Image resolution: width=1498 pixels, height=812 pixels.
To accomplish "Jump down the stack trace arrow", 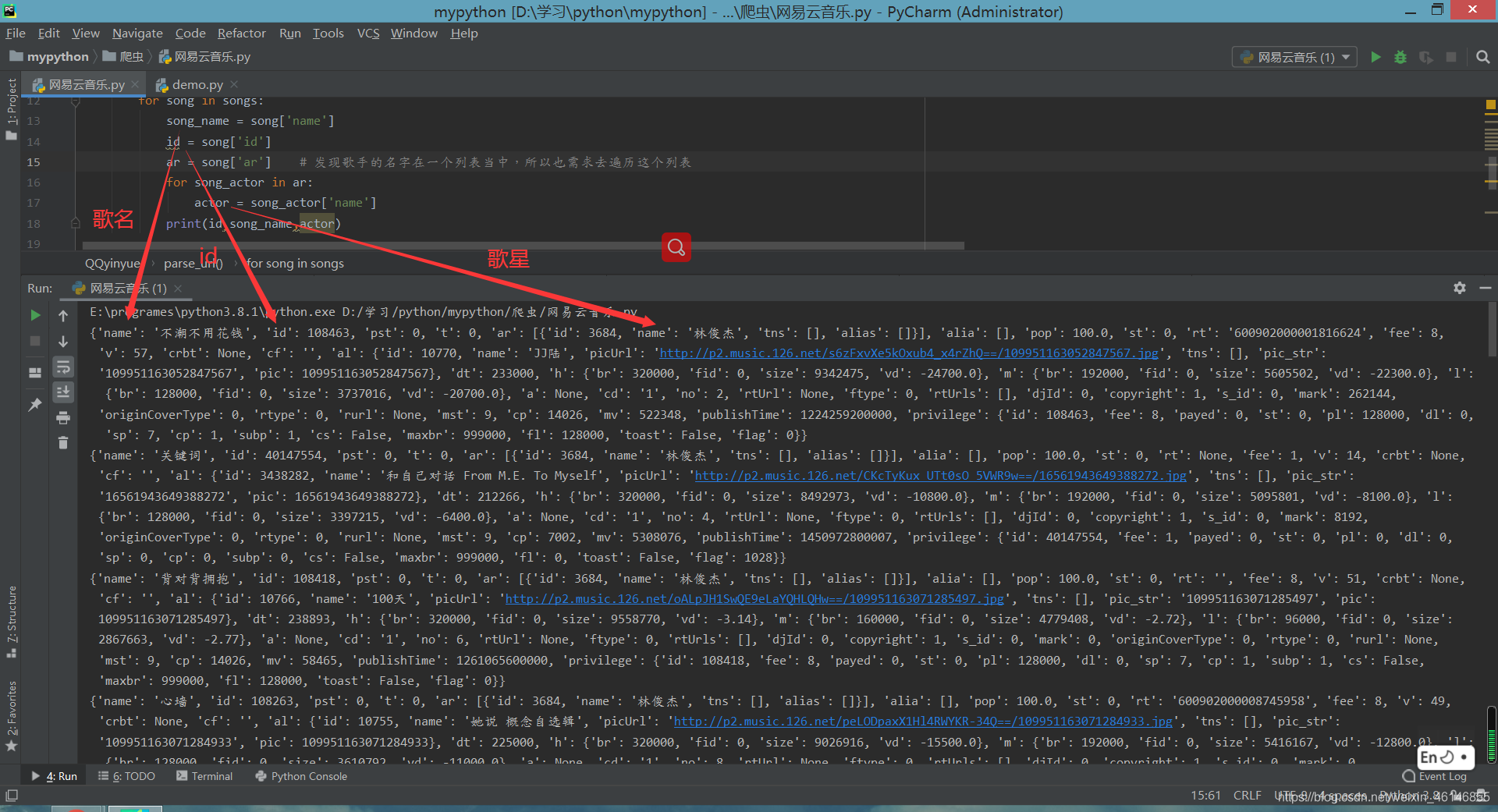I will (63, 341).
